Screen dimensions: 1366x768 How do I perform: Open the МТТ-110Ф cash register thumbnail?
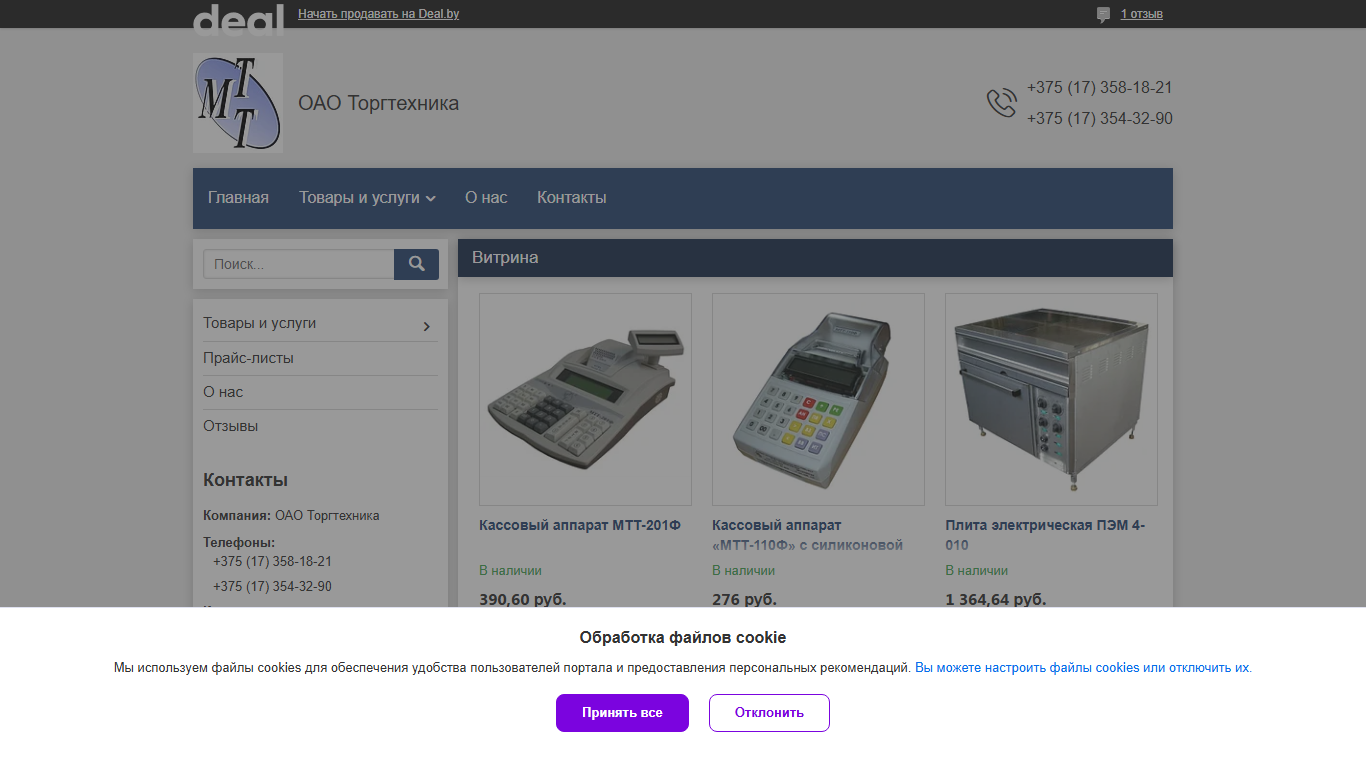click(x=818, y=399)
